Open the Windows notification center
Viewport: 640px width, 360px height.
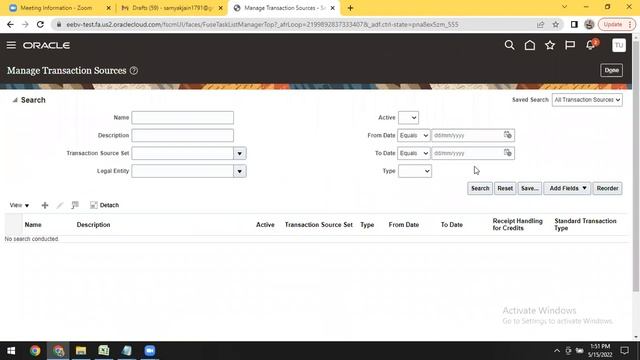click(624, 351)
